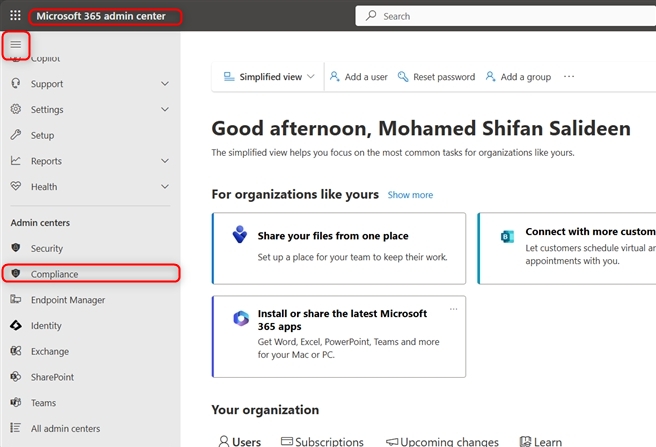Image resolution: width=656 pixels, height=447 pixels.
Task: Click the Setup wrench icon
Action: pos(15,135)
